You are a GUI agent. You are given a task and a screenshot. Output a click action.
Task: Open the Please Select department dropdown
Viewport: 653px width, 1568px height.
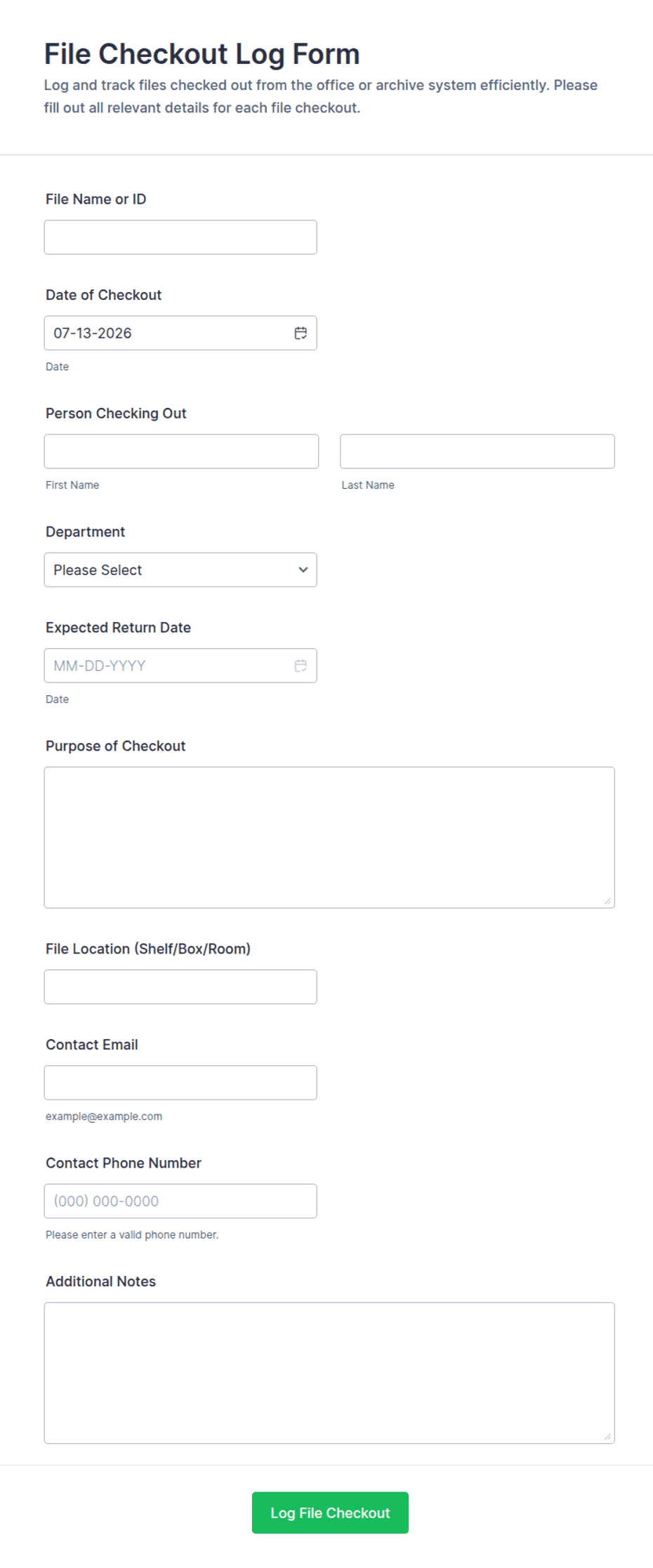(180, 569)
